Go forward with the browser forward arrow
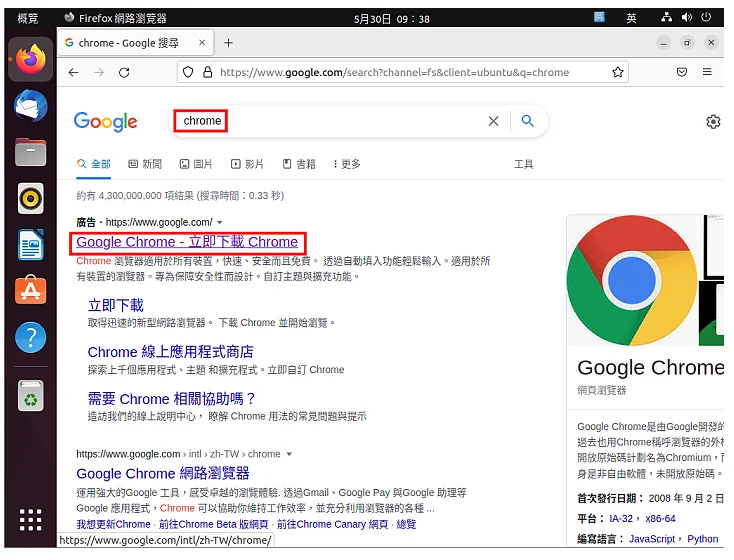The width and height of the screenshot is (734, 560). point(99,72)
